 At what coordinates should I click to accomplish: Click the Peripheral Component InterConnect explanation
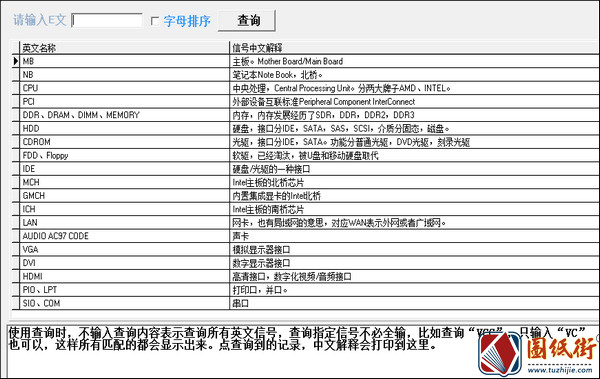(x=414, y=101)
